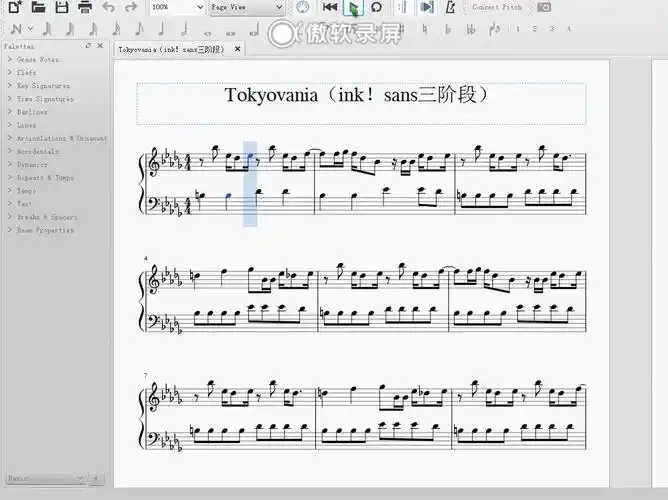Screen dimensions: 668x500
Task: Toggle note input mode N icon
Action: 16,29
